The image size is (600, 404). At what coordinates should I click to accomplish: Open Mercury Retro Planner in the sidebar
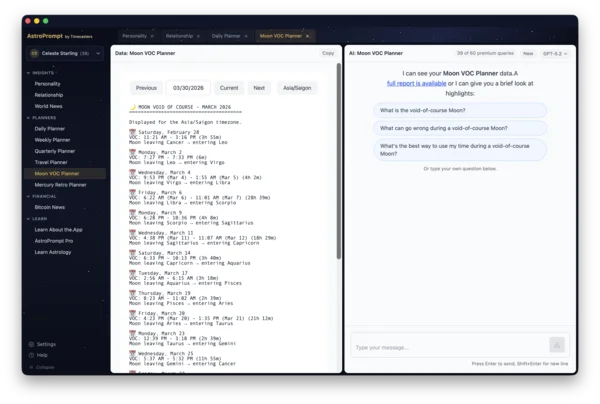(60, 185)
